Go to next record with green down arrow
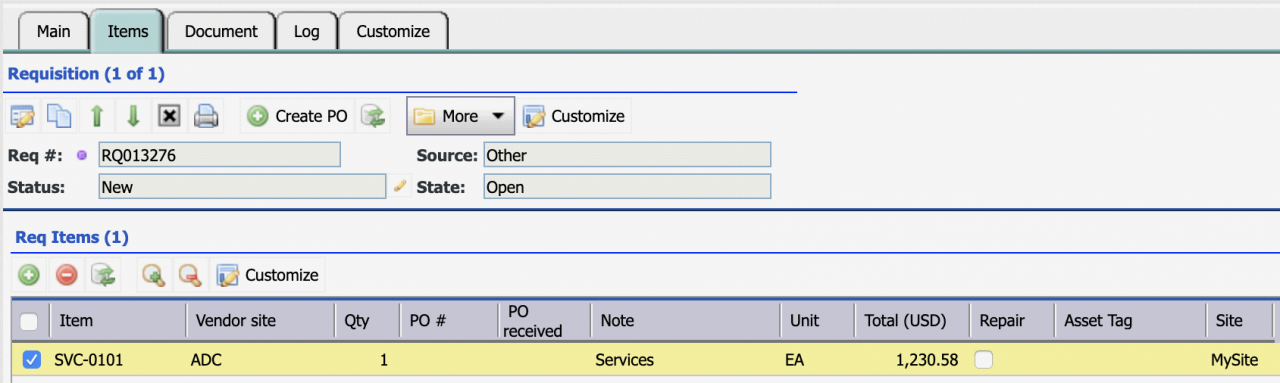The height and width of the screenshot is (383, 1280). pos(133,116)
